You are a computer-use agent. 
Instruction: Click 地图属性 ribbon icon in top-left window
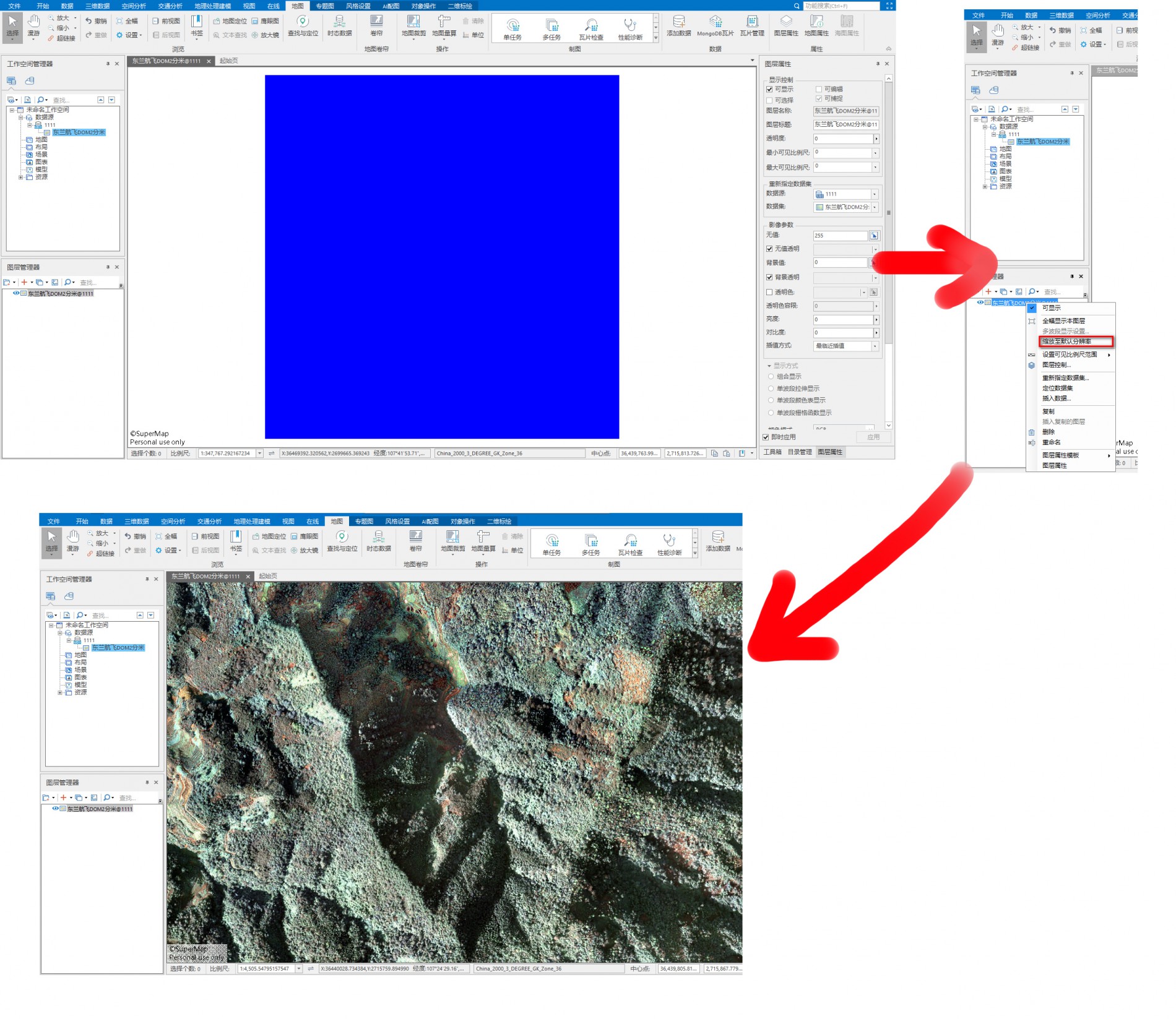(x=816, y=27)
